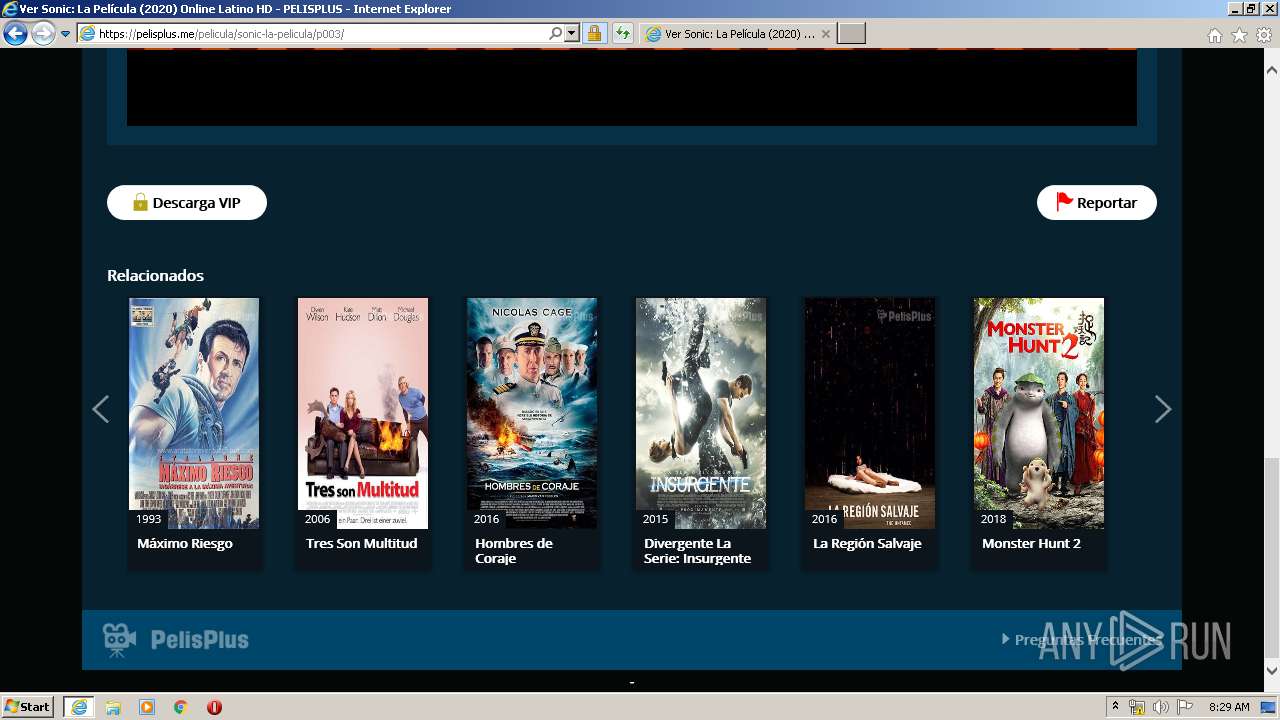
Task: Click the Reportar button
Action: pos(1097,202)
